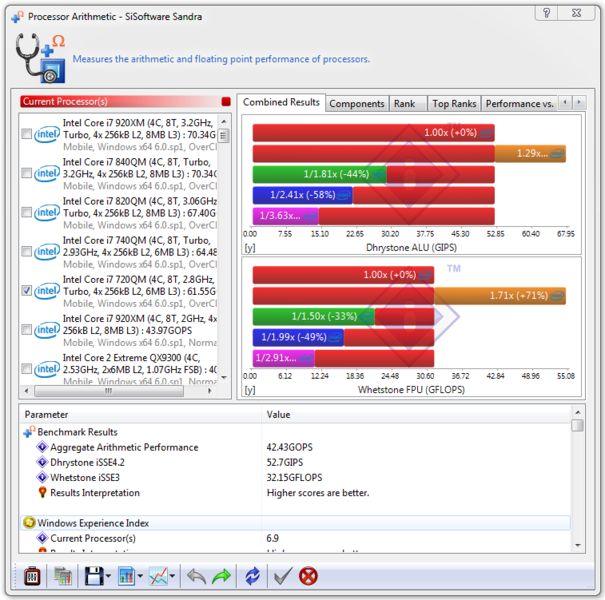Check the Core i7 840QM checkbox
605x600 pixels.
(26, 173)
